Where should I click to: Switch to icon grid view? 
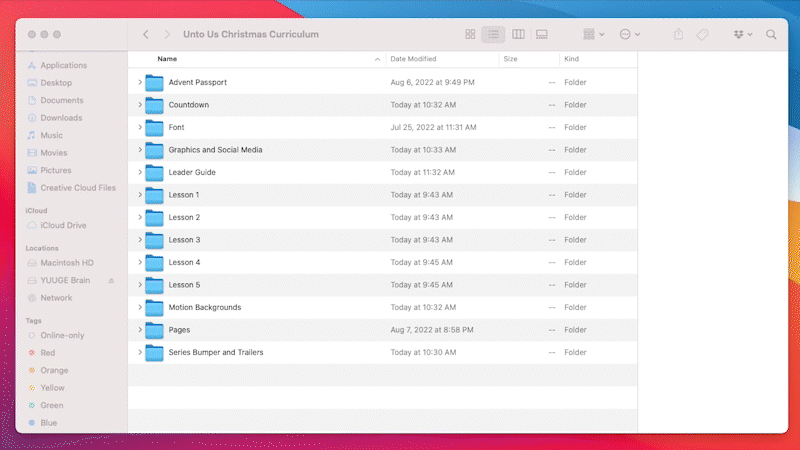[470, 34]
